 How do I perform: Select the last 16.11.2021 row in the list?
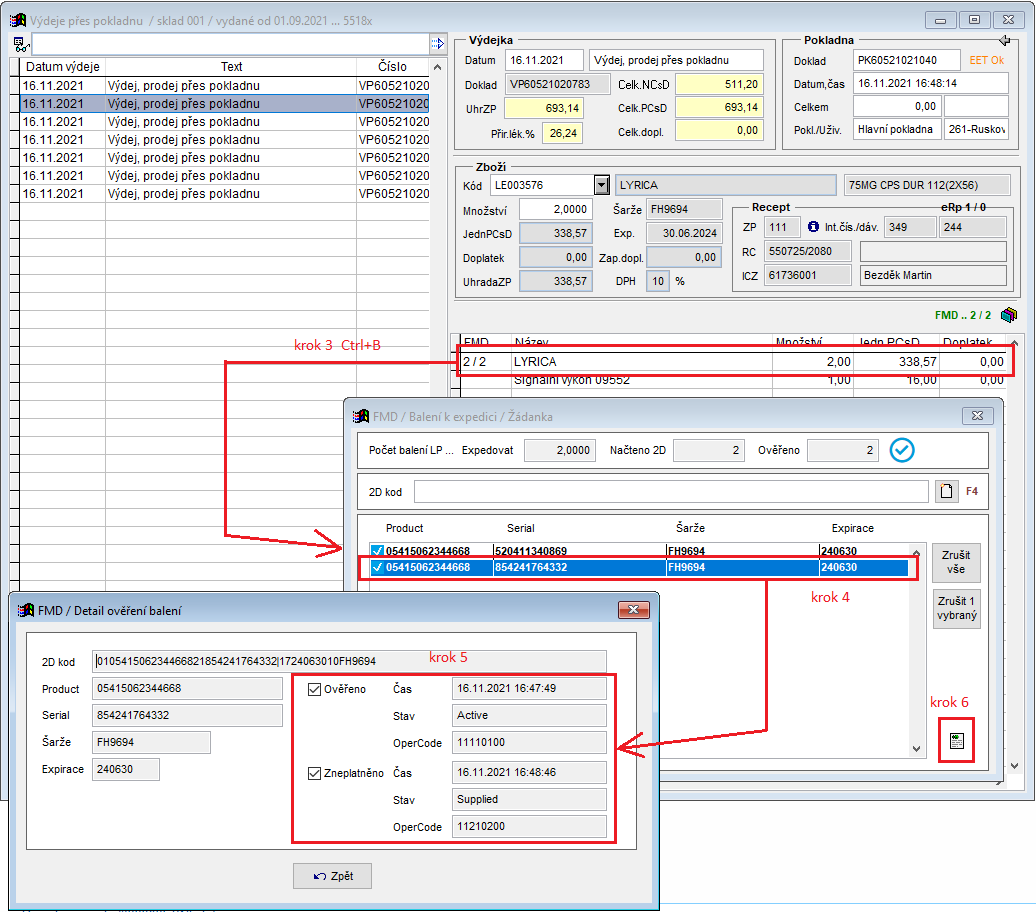[x=225, y=194]
